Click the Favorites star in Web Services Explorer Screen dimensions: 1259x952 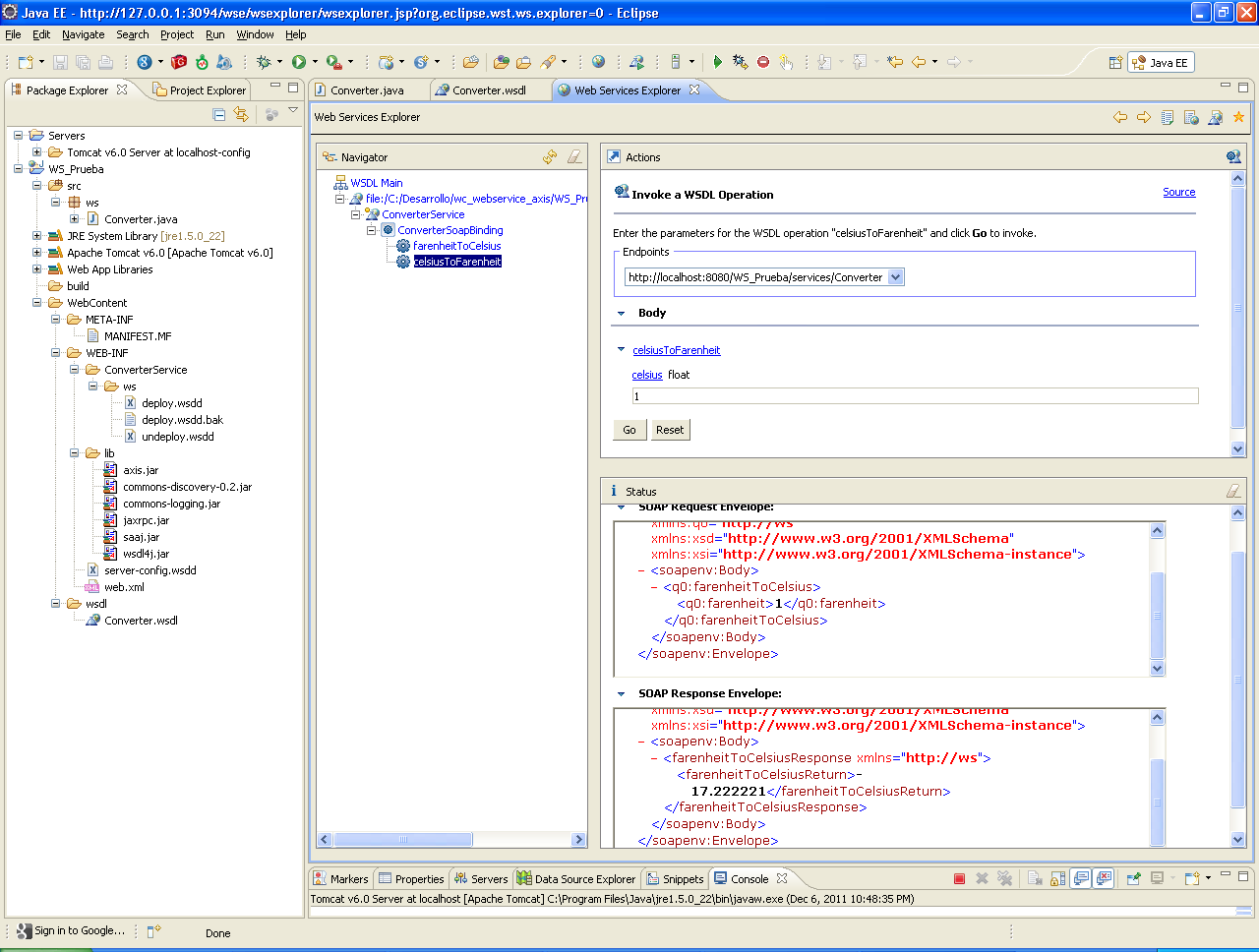pos(1238,117)
